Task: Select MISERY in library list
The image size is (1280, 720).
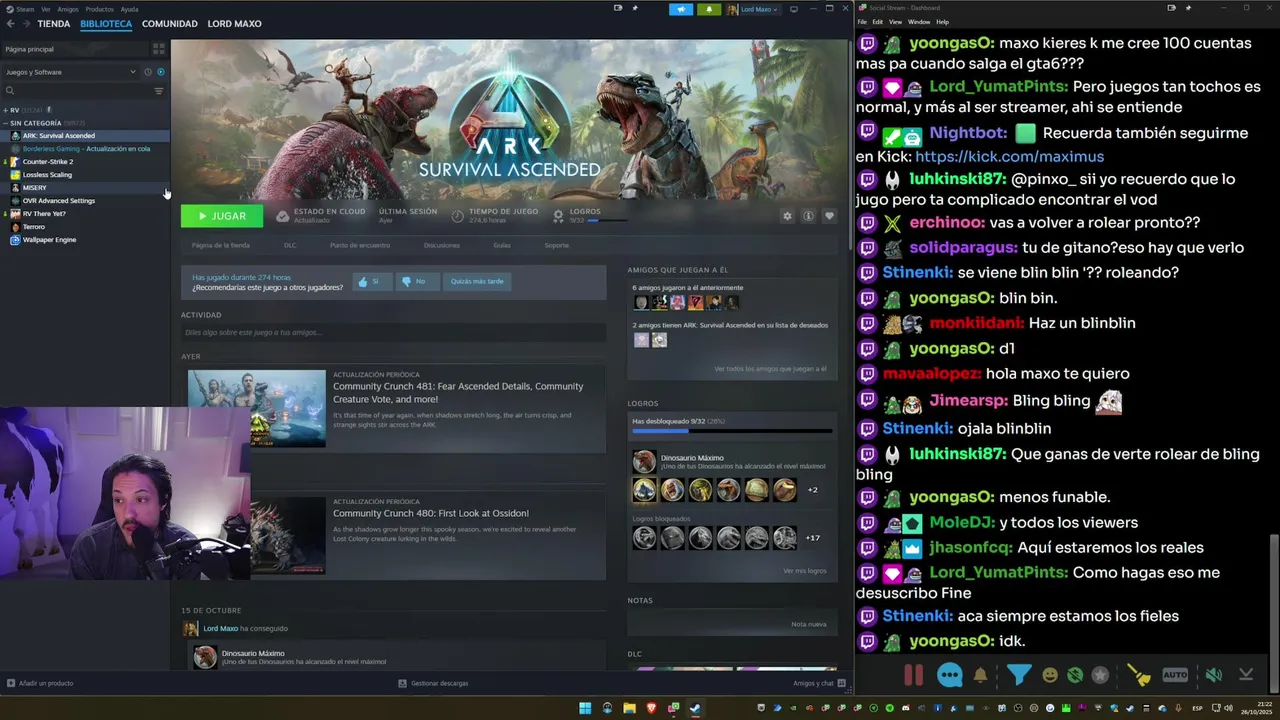Action: pyautogui.click(x=34, y=187)
